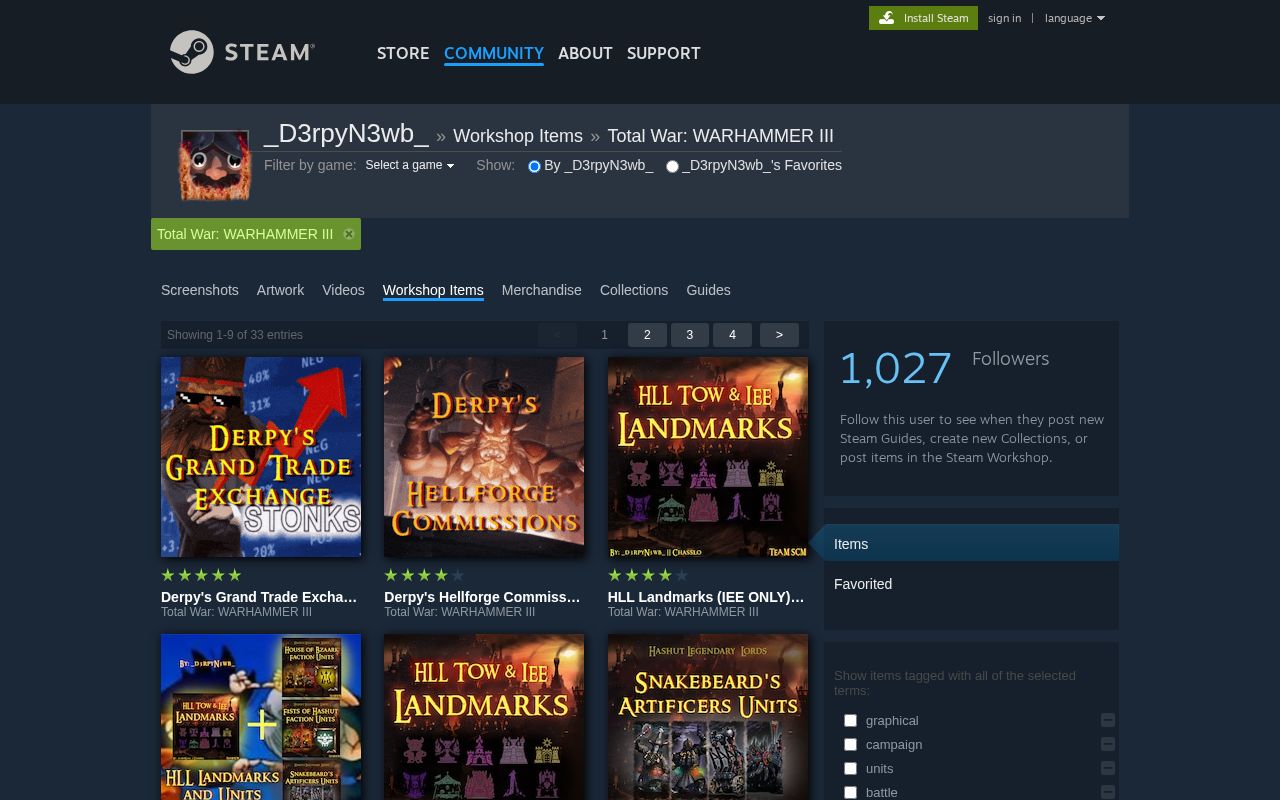1280x800 pixels.
Task: Select _D3rpyN3wb_'s Favorites radio button
Action: point(672,167)
